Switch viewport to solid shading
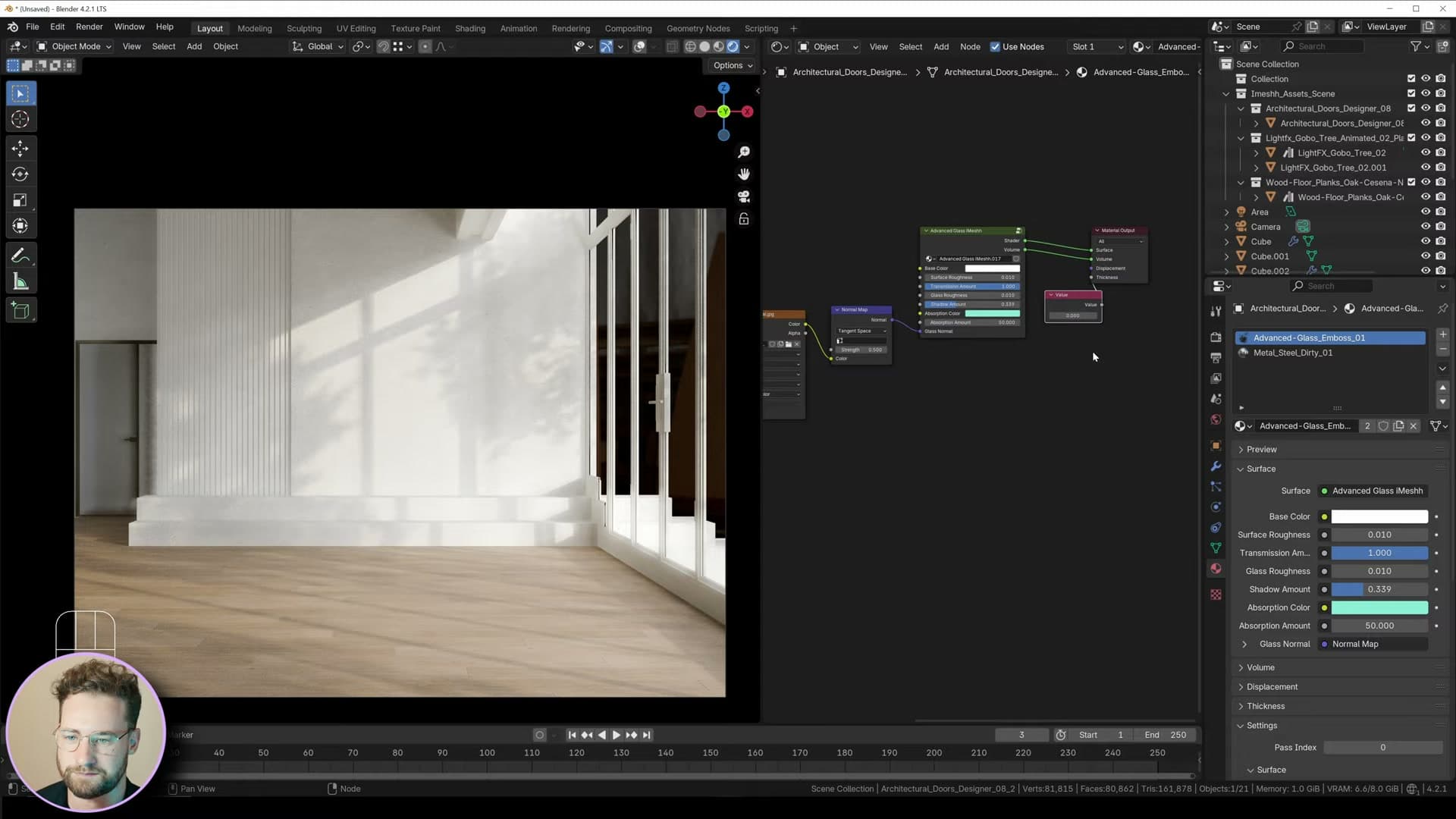1456x819 pixels. (704, 46)
